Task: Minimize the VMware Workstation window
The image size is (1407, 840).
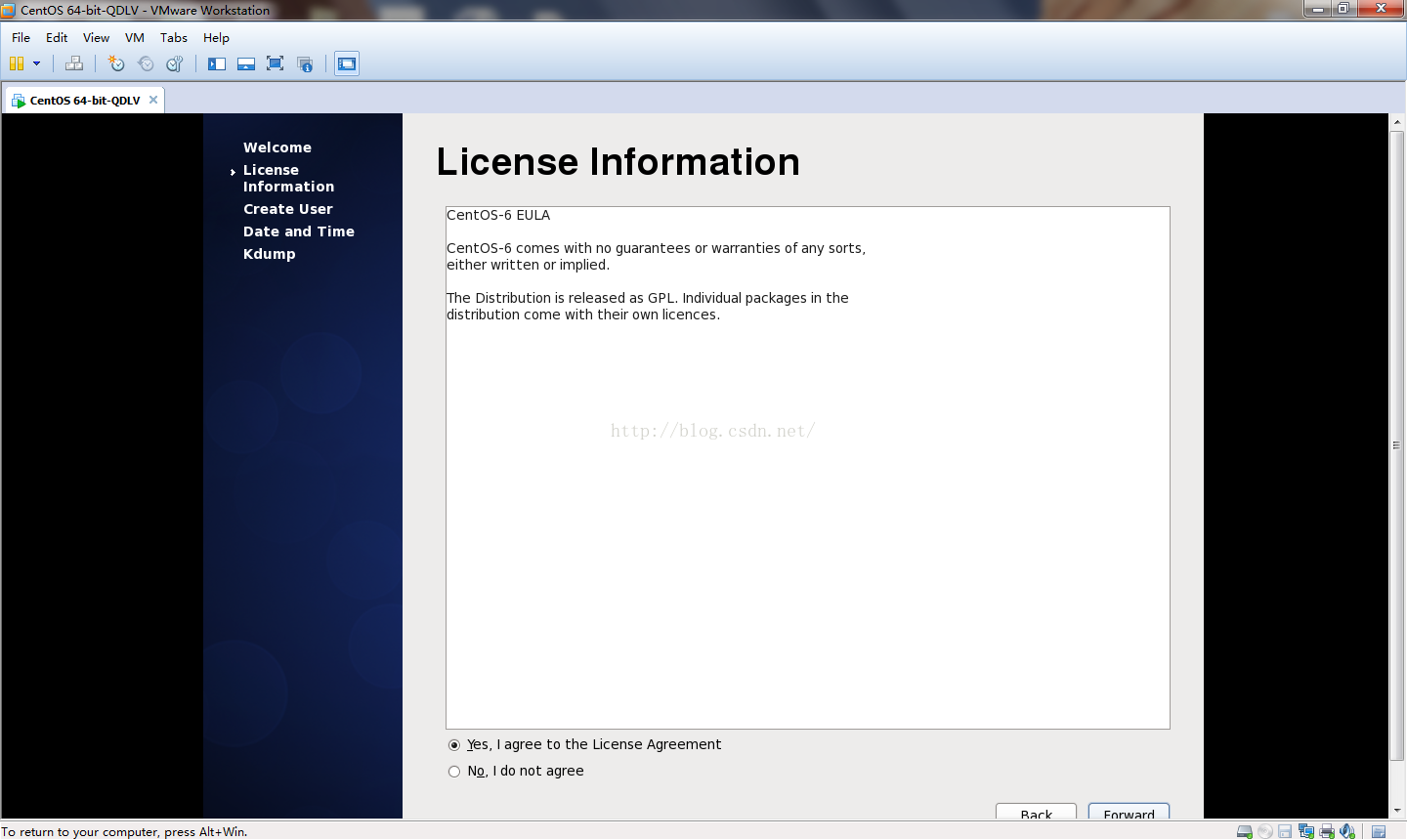Action: point(1318,9)
